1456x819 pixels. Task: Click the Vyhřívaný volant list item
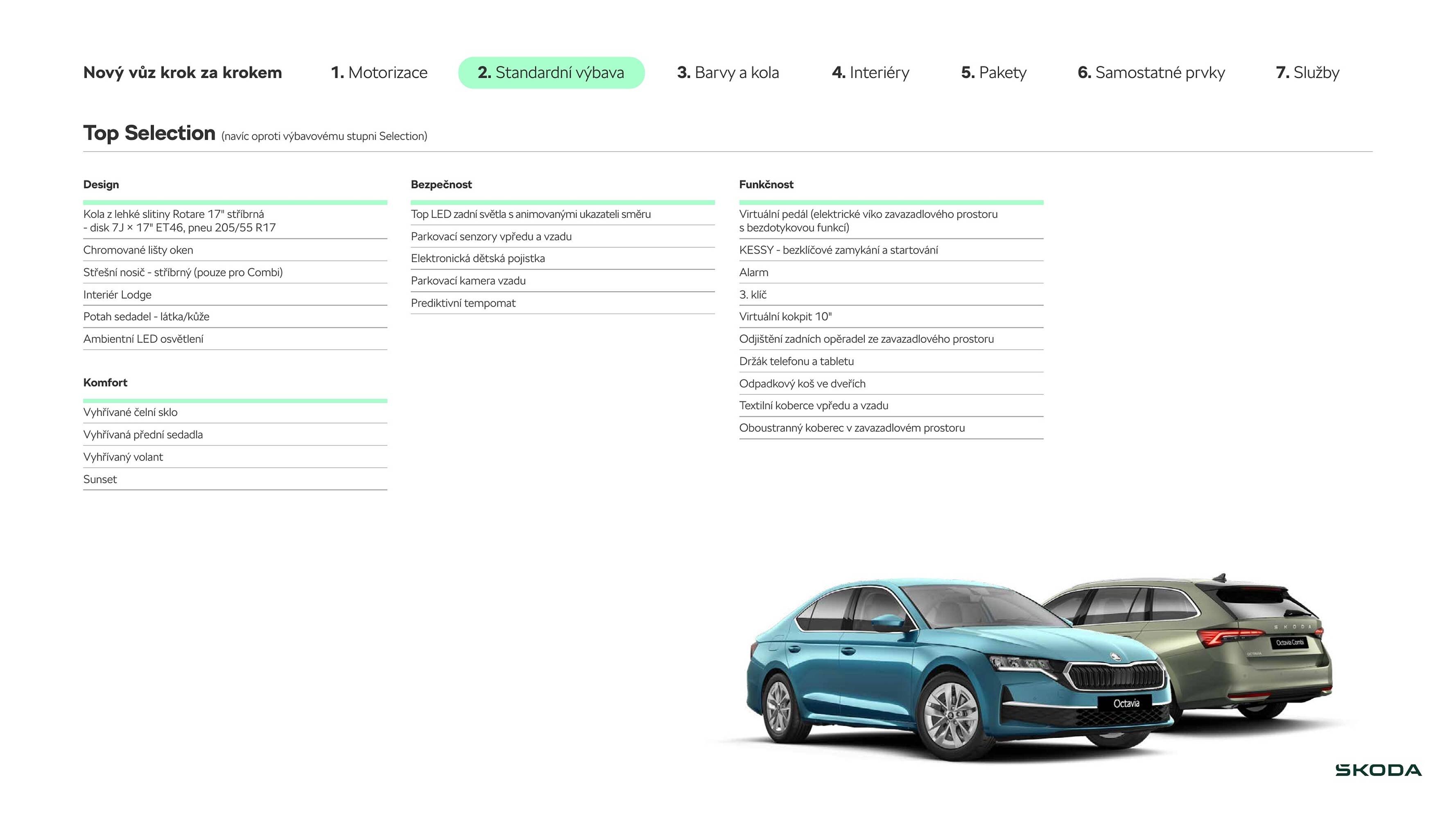pyautogui.click(x=123, y=457)
